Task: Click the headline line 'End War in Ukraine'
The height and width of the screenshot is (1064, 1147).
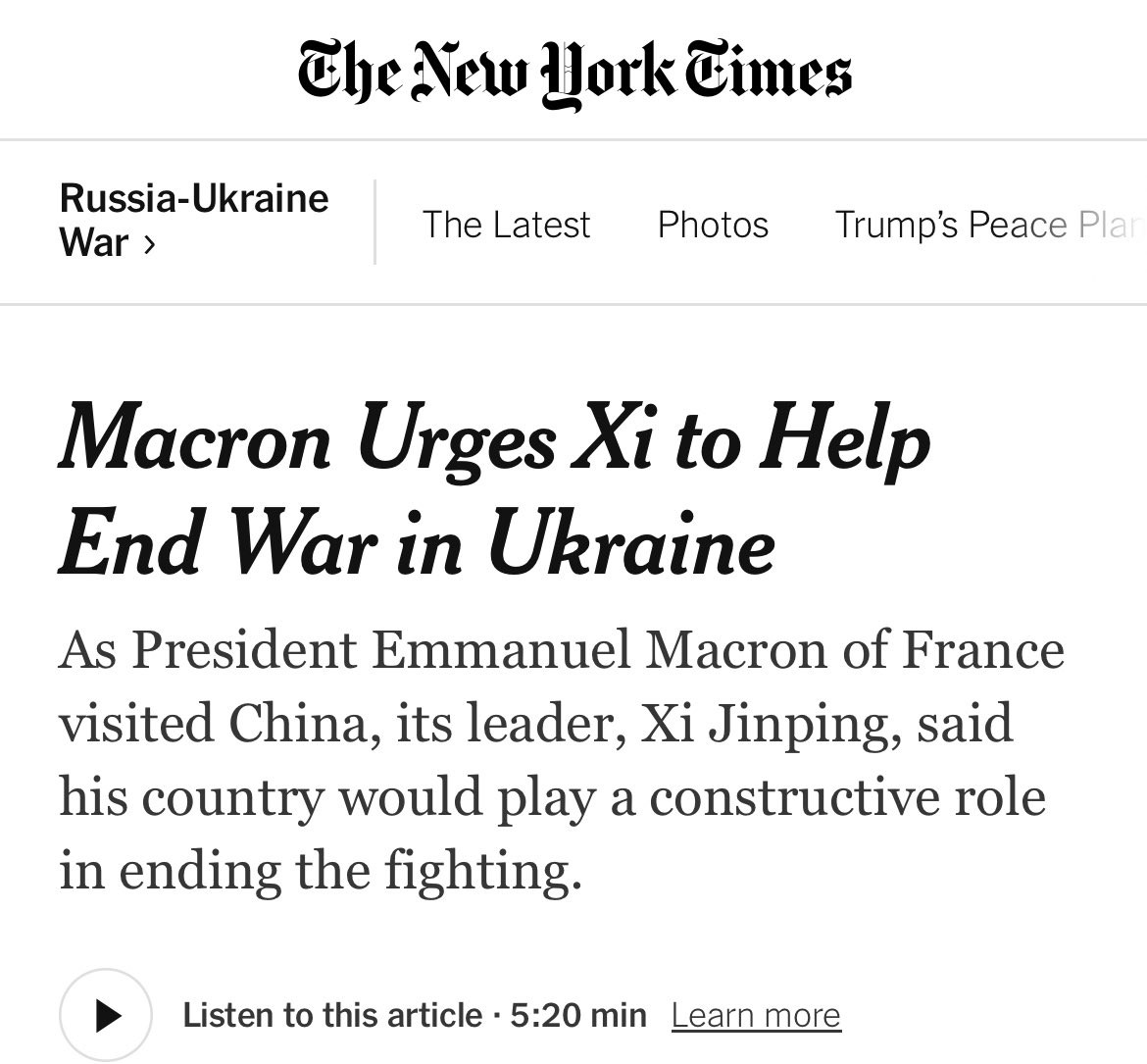Action: point(417,543)
